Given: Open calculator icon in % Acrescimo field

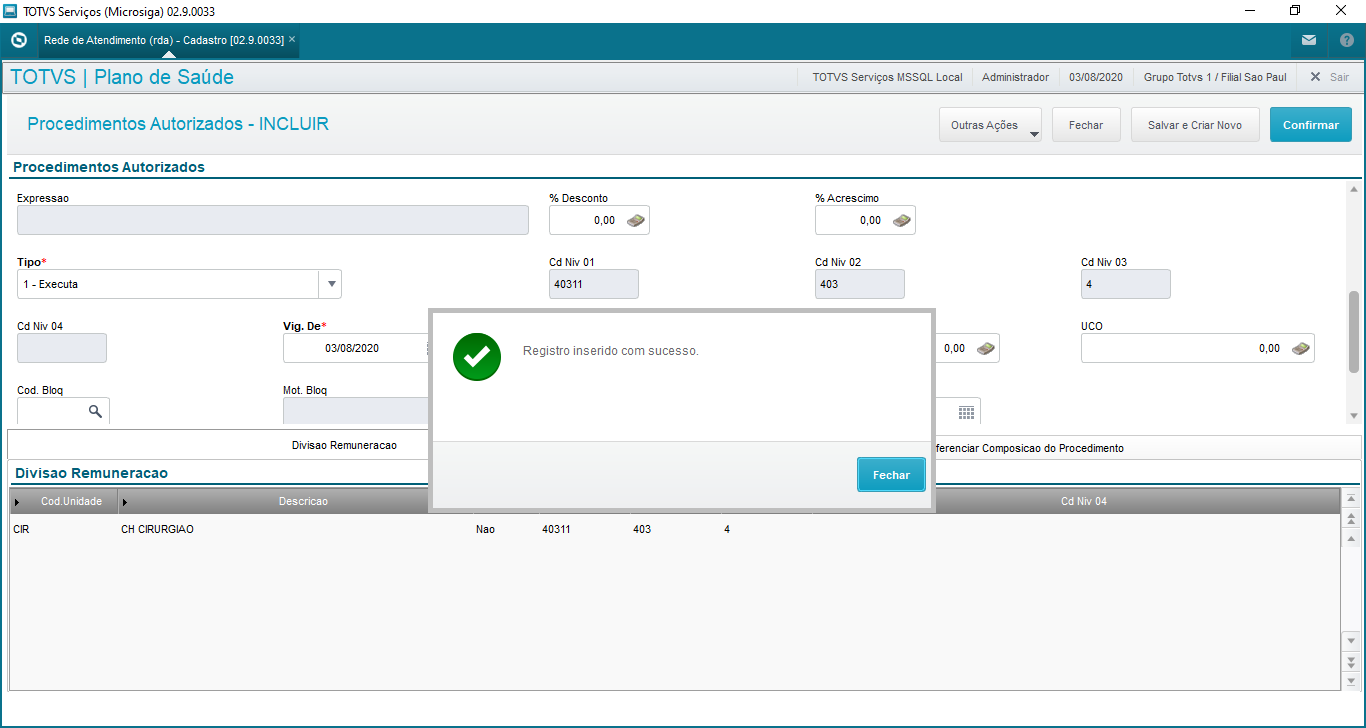Looking at the screenshot, I should 902,220.
